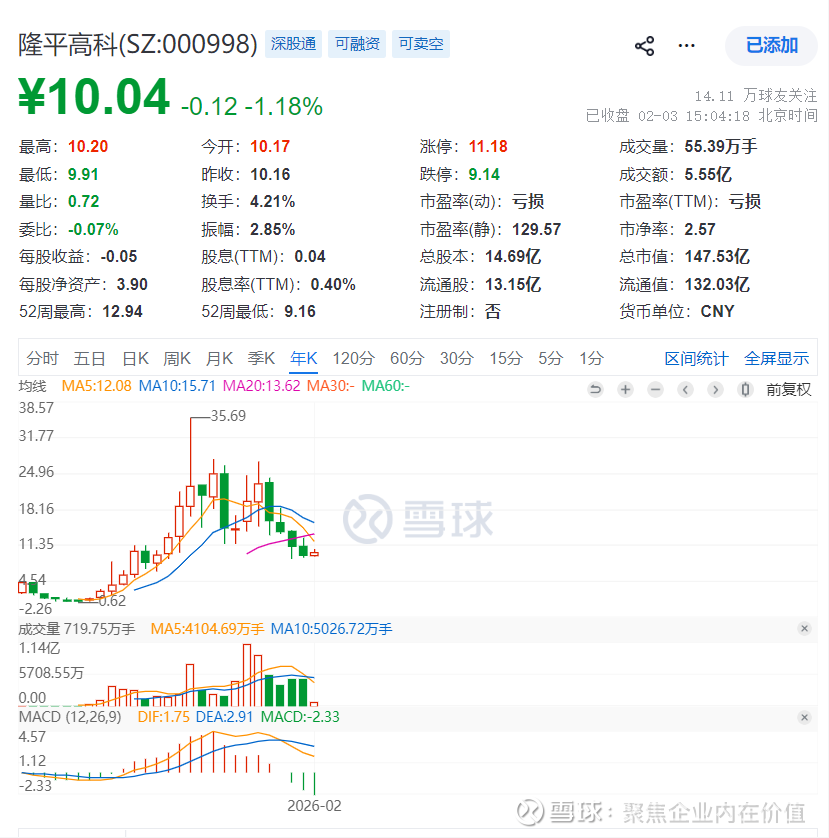Image resolution: width=829 pixels, height=838 pixels.
Task: Click the MA20:13.62 indicator label
Action: coord(261,386)
